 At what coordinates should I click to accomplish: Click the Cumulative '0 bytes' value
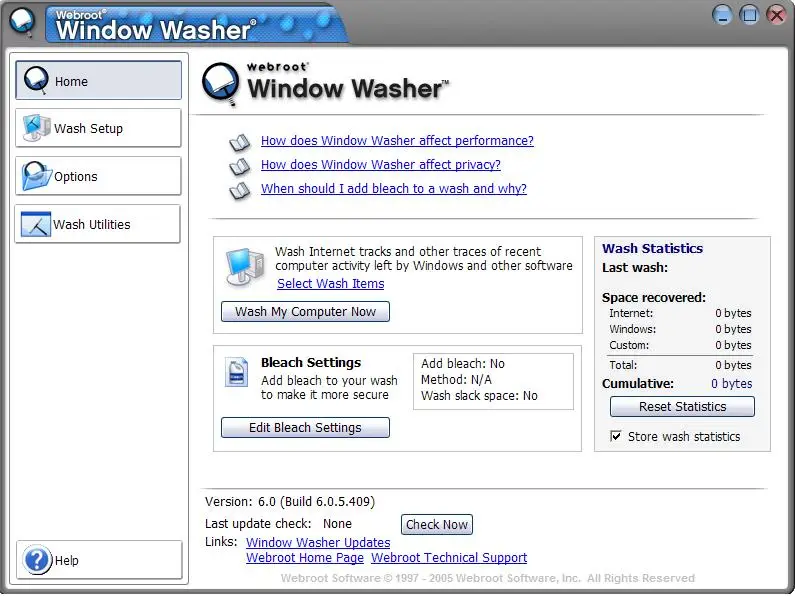pyautogui.click(x=731, y=384)
